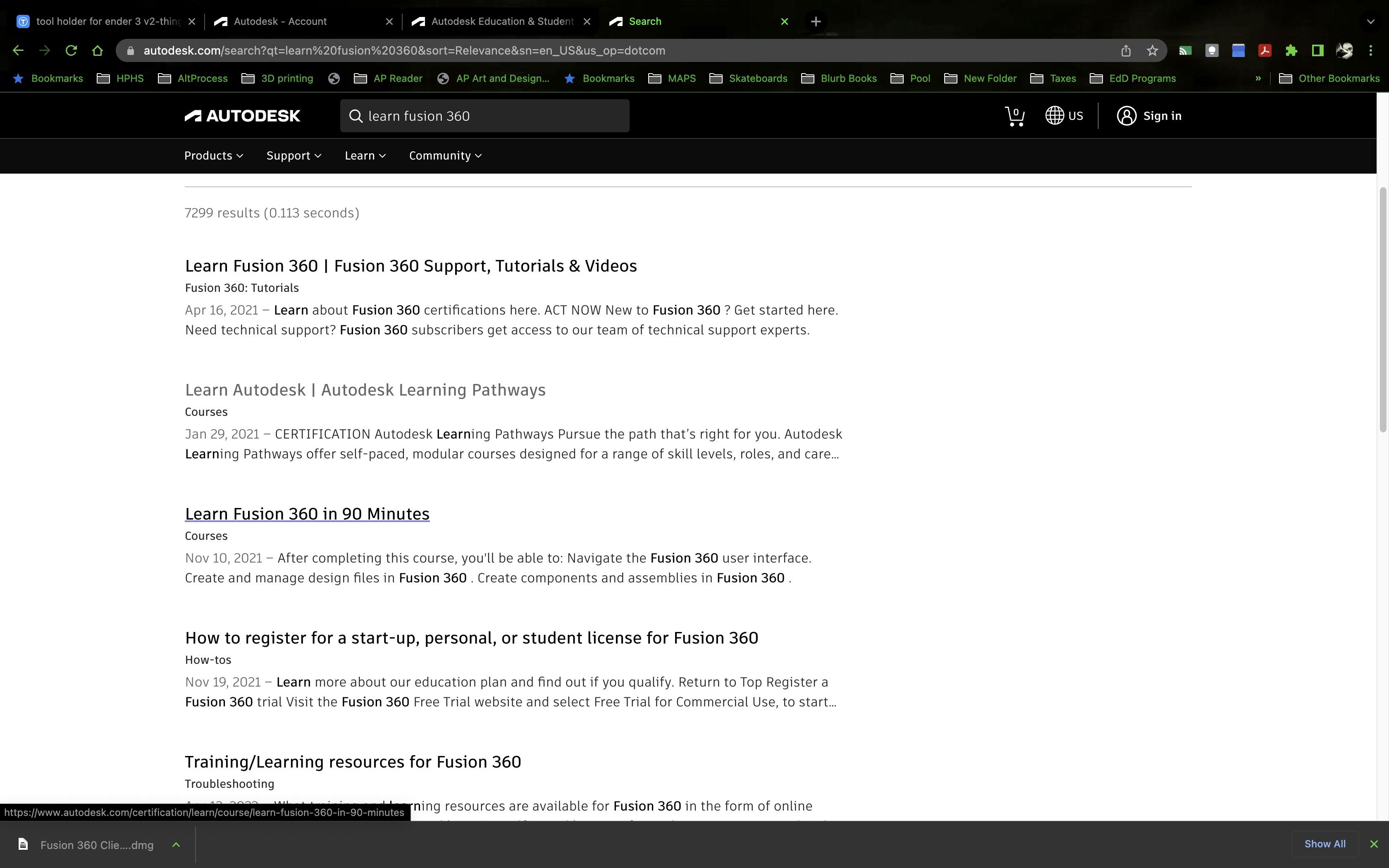Close the Autodesk - Account tab

click(x=389, y=21)
